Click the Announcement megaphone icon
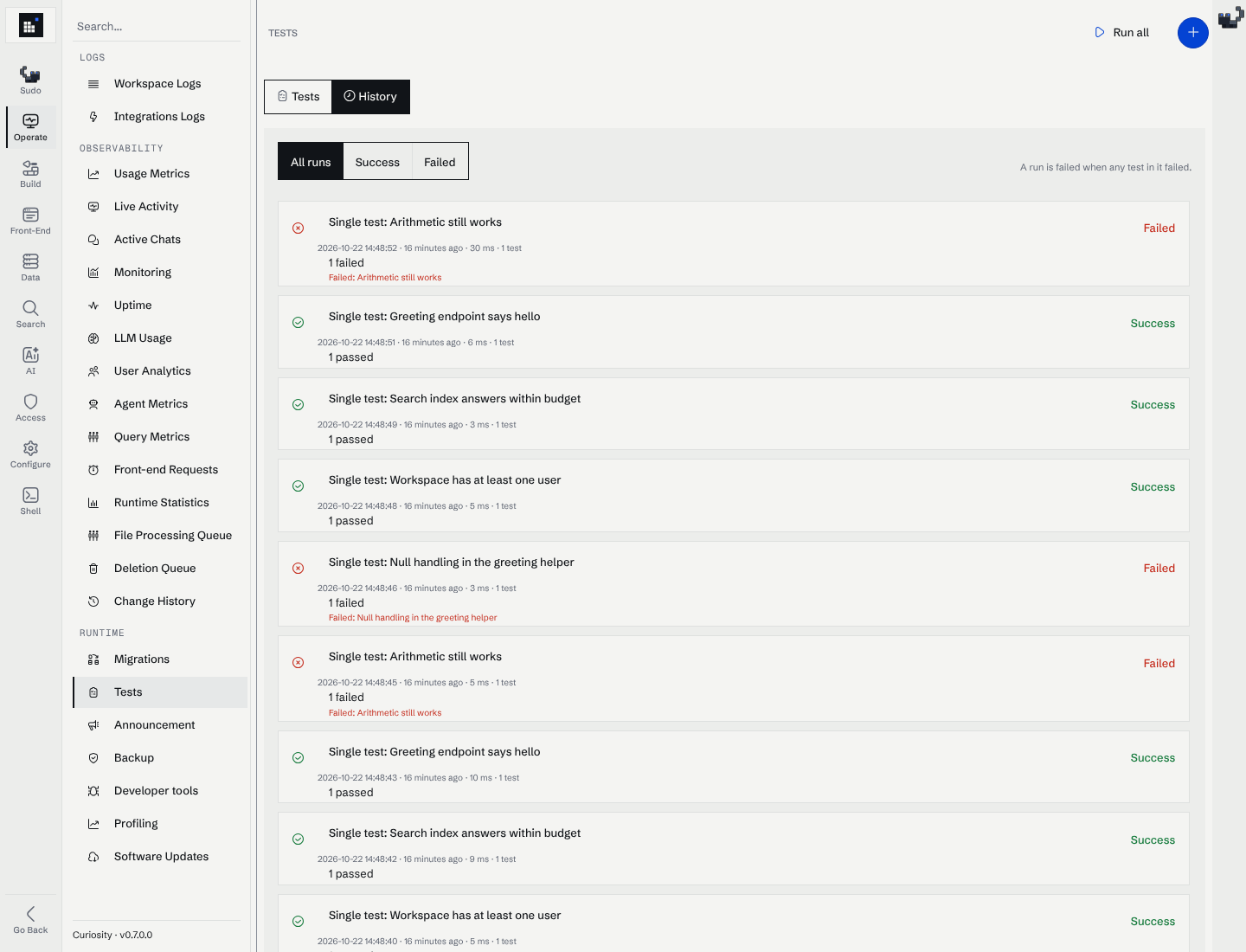1246x952 pixels. point(93,725)
